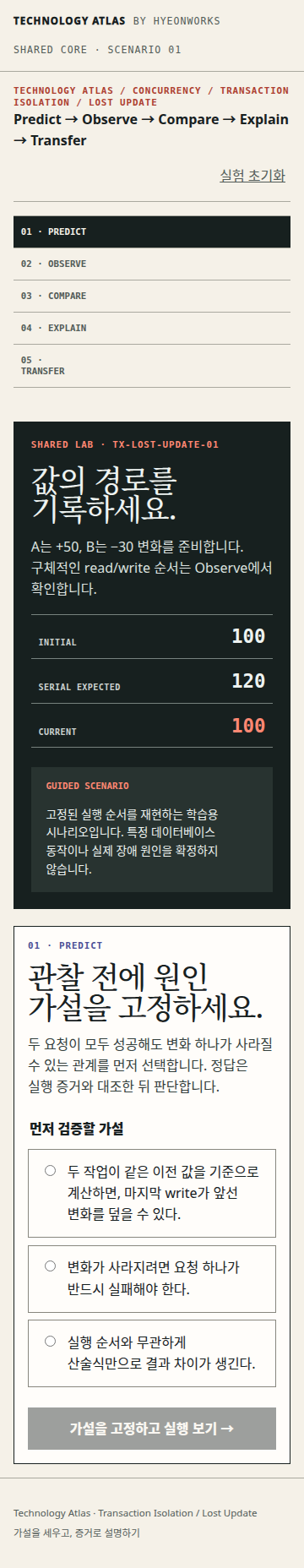This screenshot has width=304, height=1568.
Task: Open the 04 · EXPLAIN step tab
Action: click(152, 328)
